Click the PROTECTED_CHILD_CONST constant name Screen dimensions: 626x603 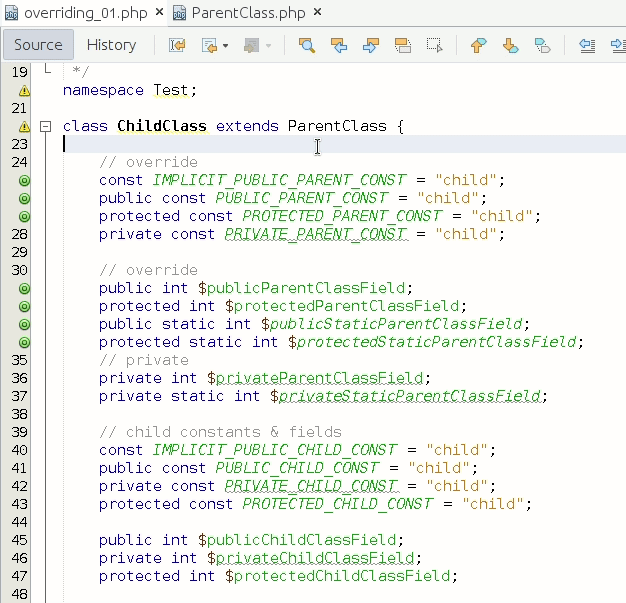coord(338,504)
